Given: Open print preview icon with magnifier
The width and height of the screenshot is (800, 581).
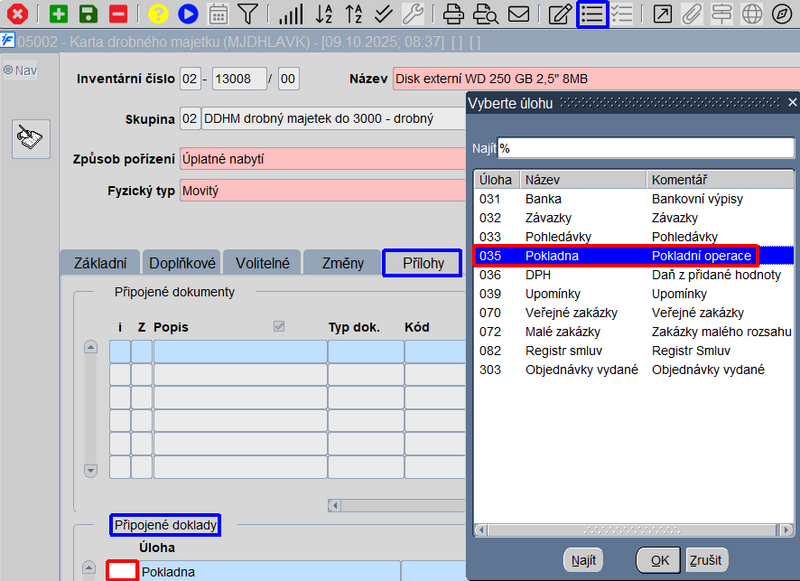Looking at the screenshot, I should tap(485, 14).
